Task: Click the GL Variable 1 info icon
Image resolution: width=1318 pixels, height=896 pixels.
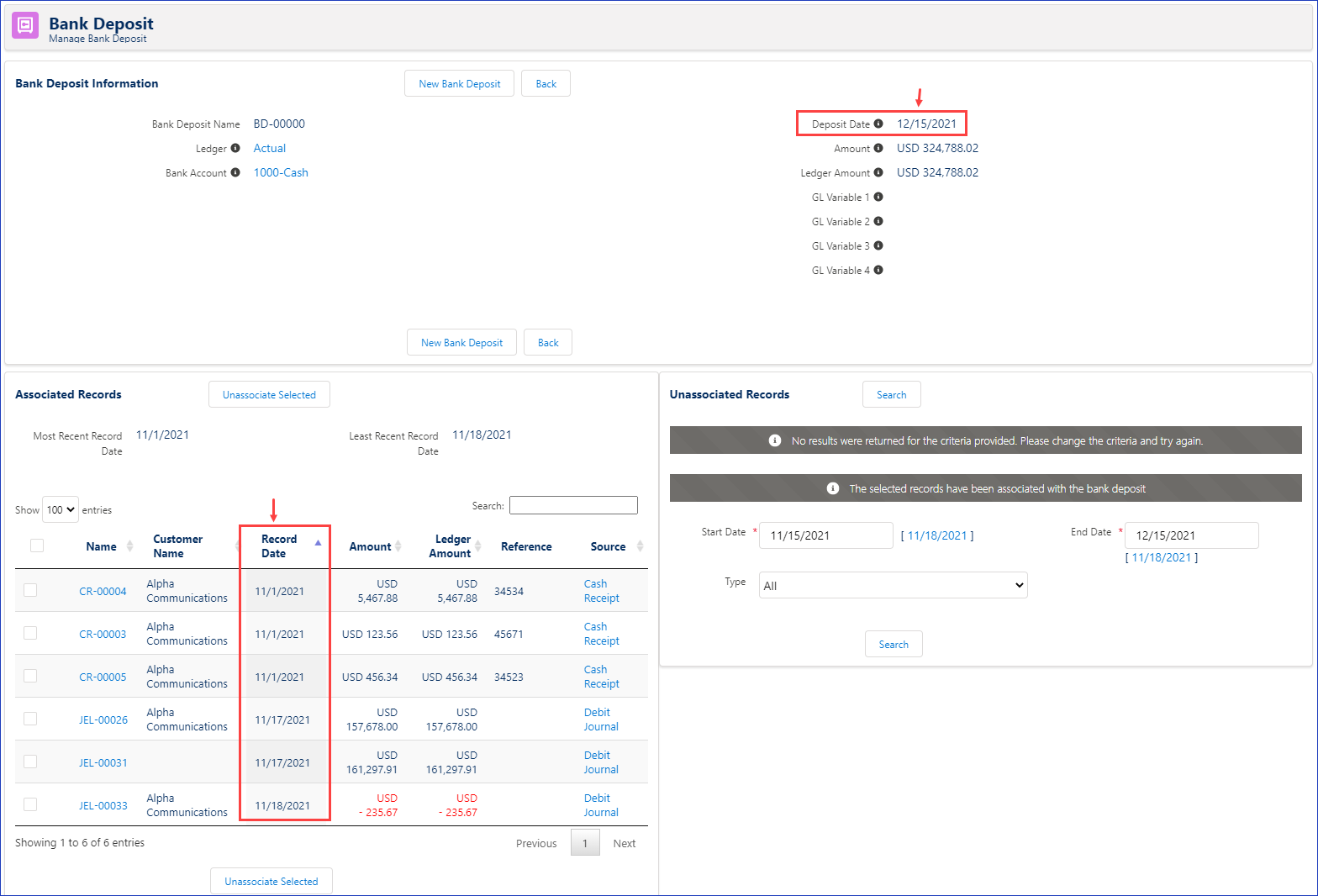Action: click(878, 197)
